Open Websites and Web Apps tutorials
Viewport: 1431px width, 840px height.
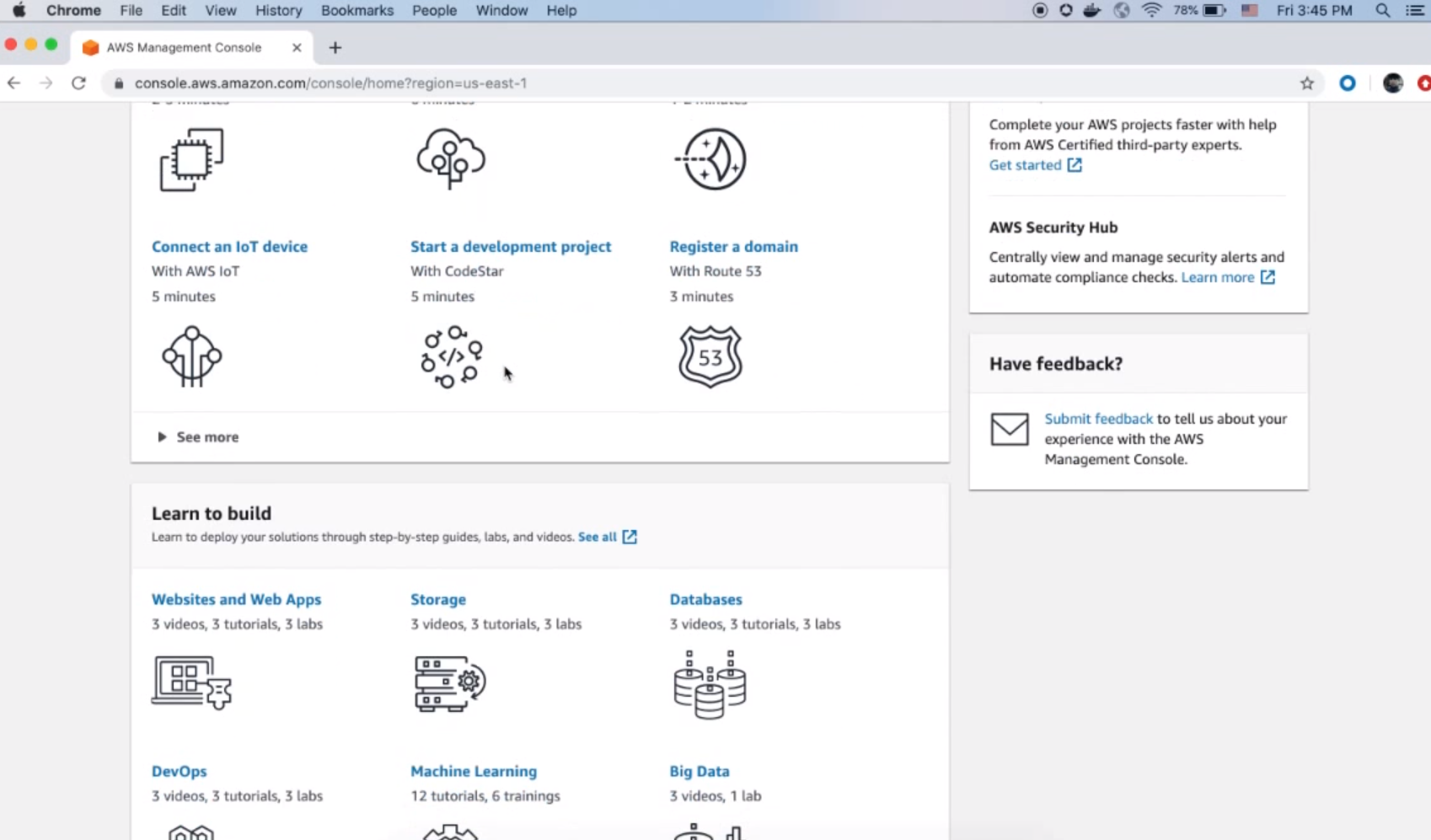point(236,600)
